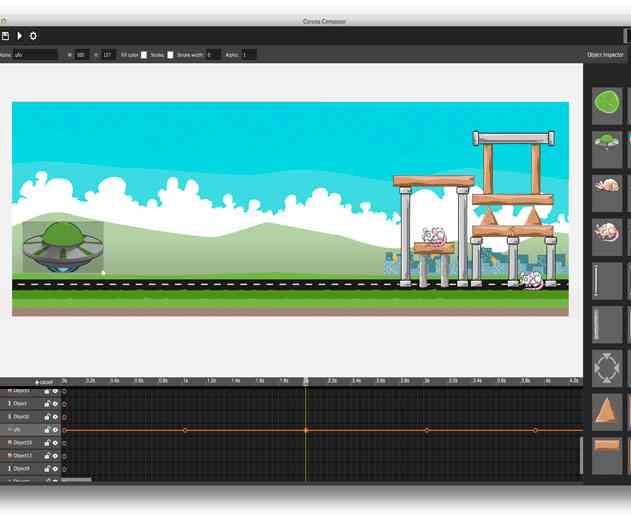631x522 pixels.
Task: Select the ufo keyframe at time zero
Action: (64, 430)
